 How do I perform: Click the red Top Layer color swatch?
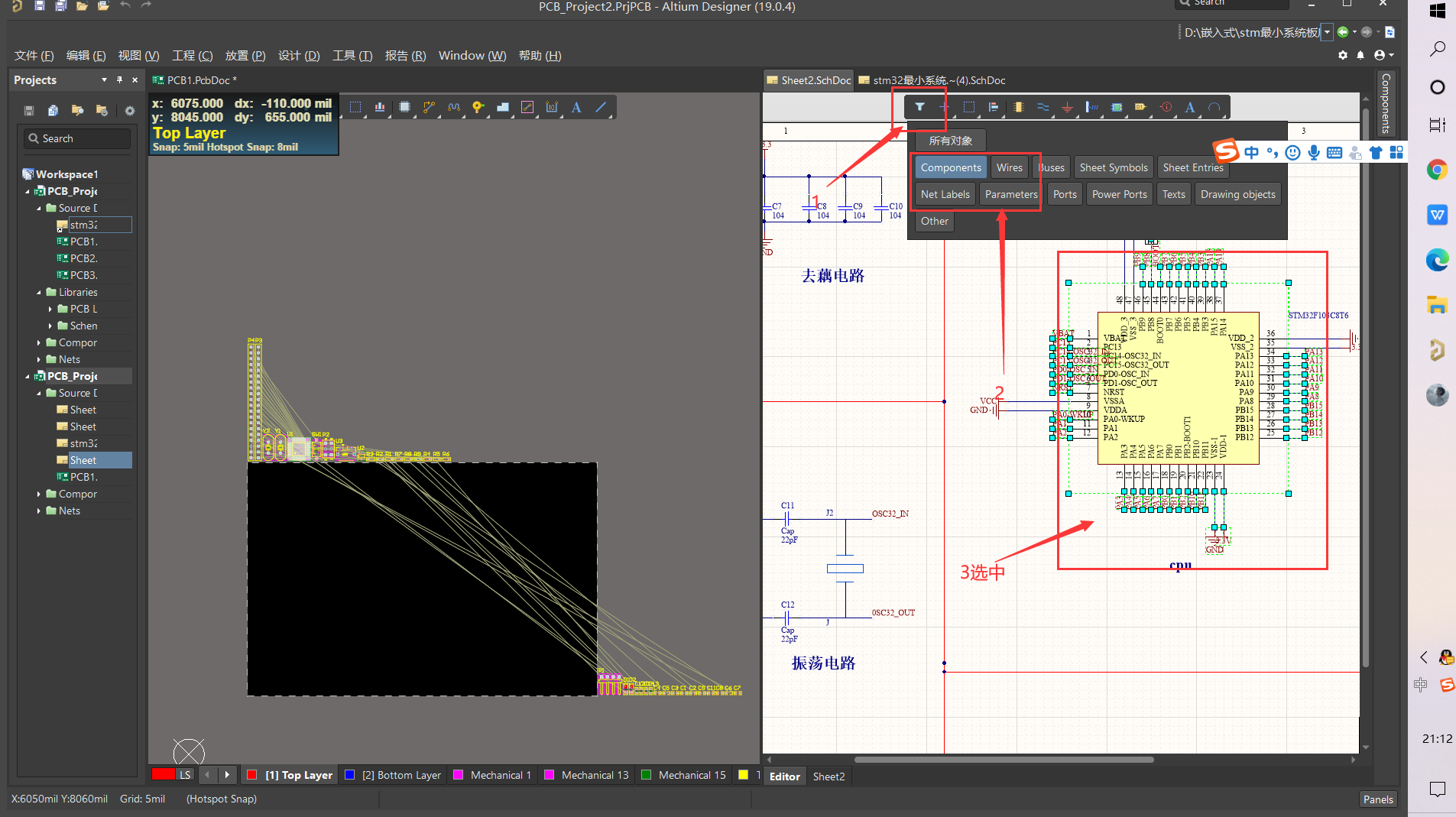coord(251,775)
